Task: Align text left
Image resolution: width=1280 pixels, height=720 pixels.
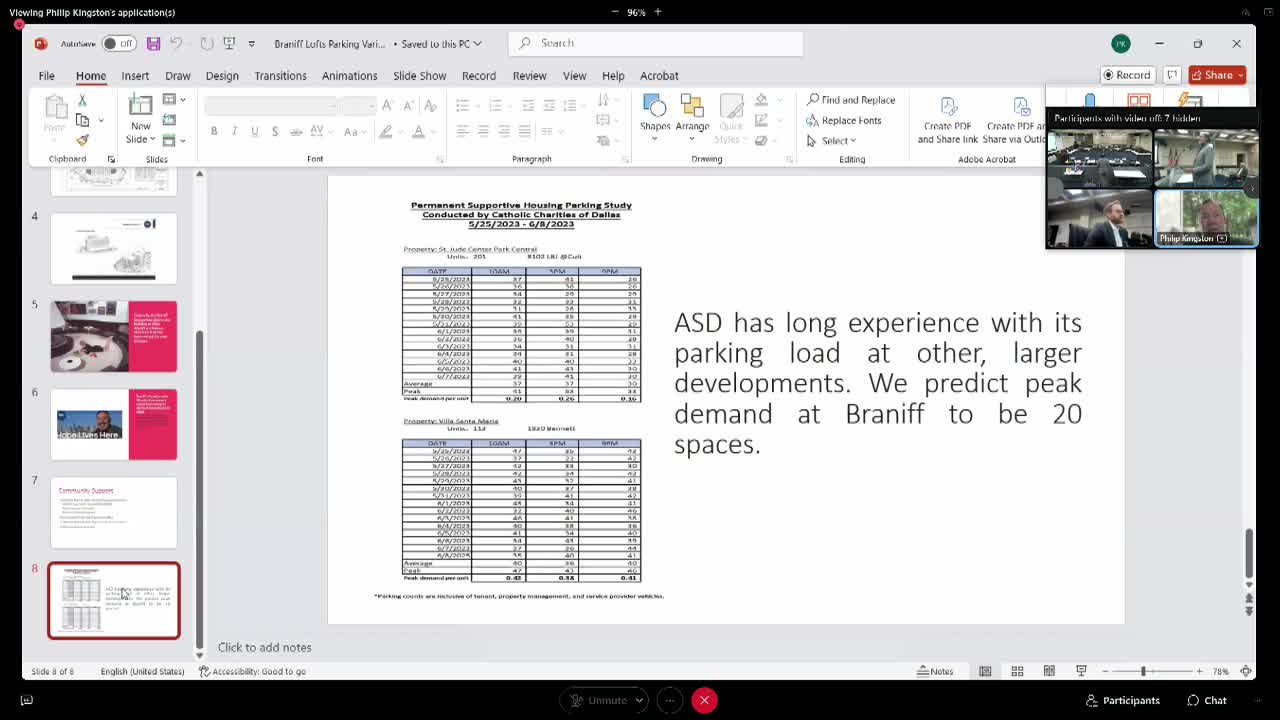Action: pos(462,131)
